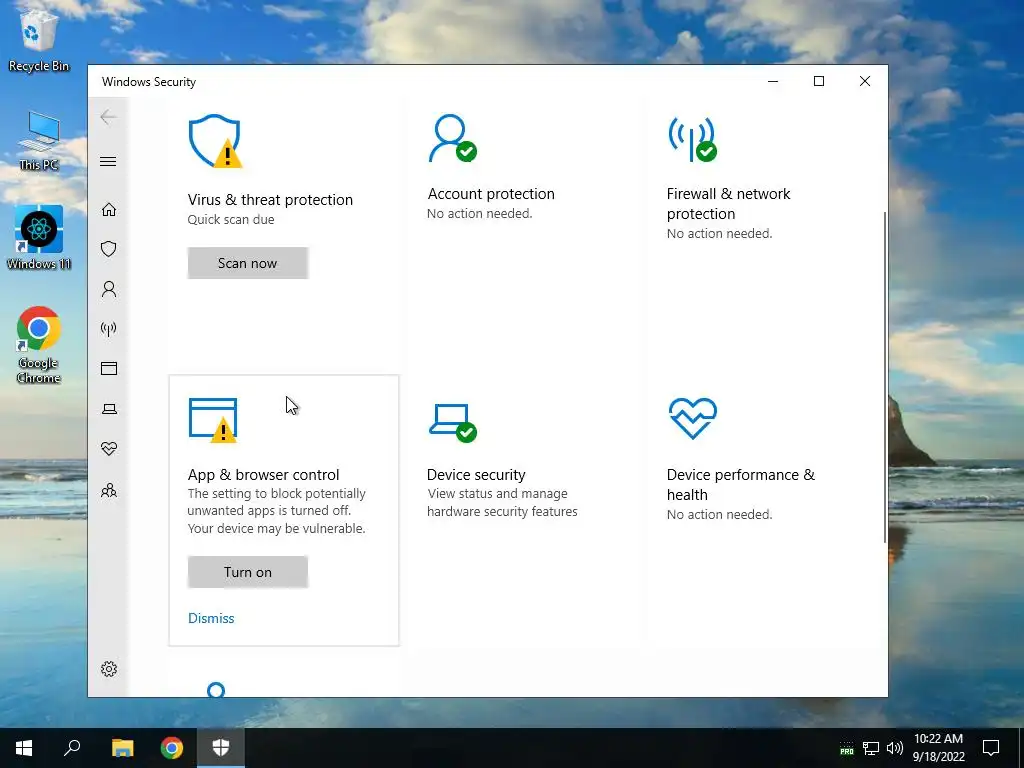Viewport: 1024px width, 768px height.
Task: Click the green PRO tray icon
Action: 846,748
